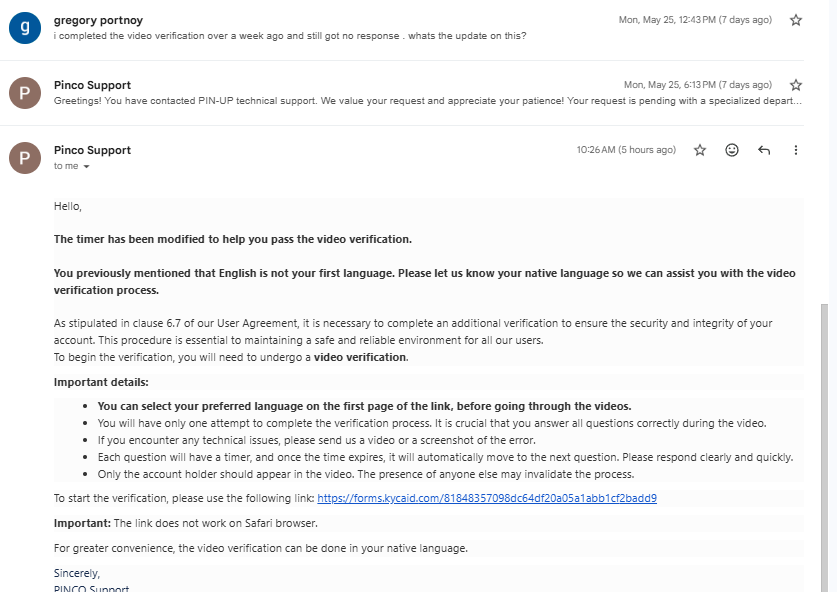837x592 pixels.
Task: Star the gregory portnoy message
Action: click(795, 20)
